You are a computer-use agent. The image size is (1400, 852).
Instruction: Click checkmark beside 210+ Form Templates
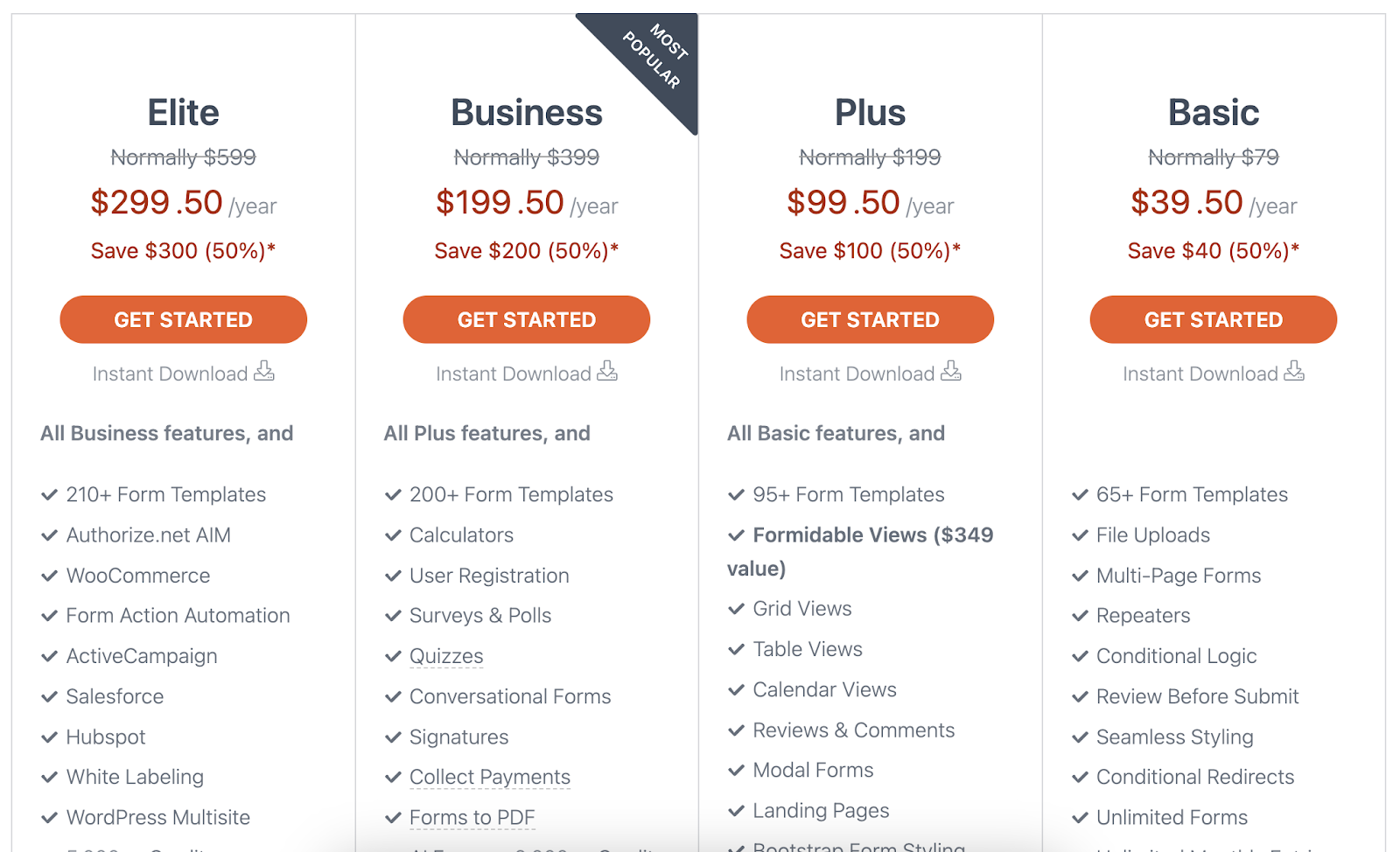click(x=49, y=495)
